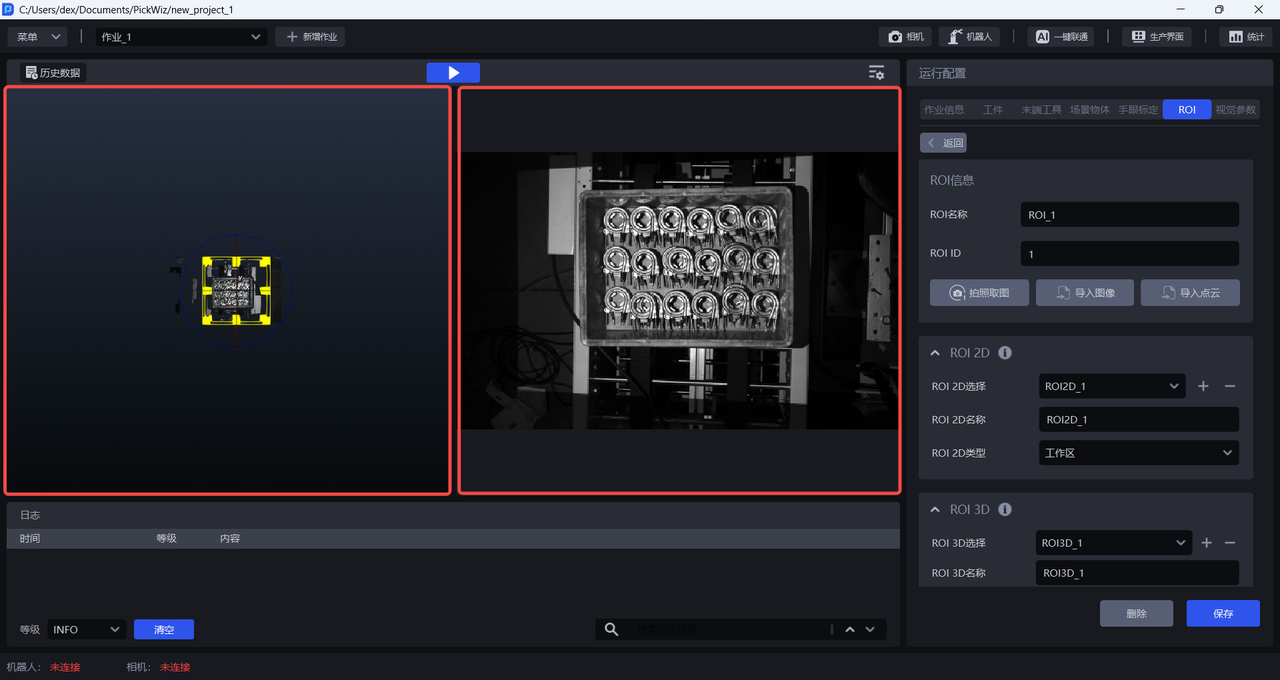Switch to the 手眼标定 tab
The height and width of the screenshot is (680, 1280).
point(1138,110)
